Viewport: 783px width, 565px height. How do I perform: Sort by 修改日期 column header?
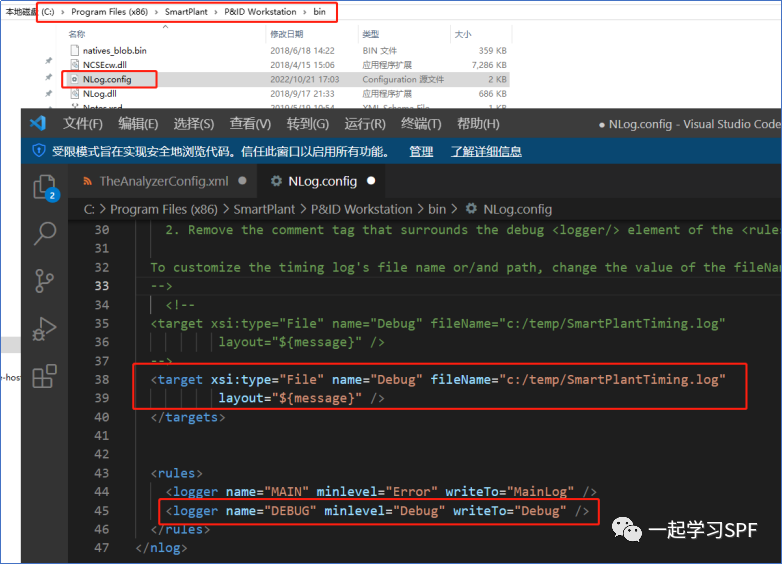287,34
